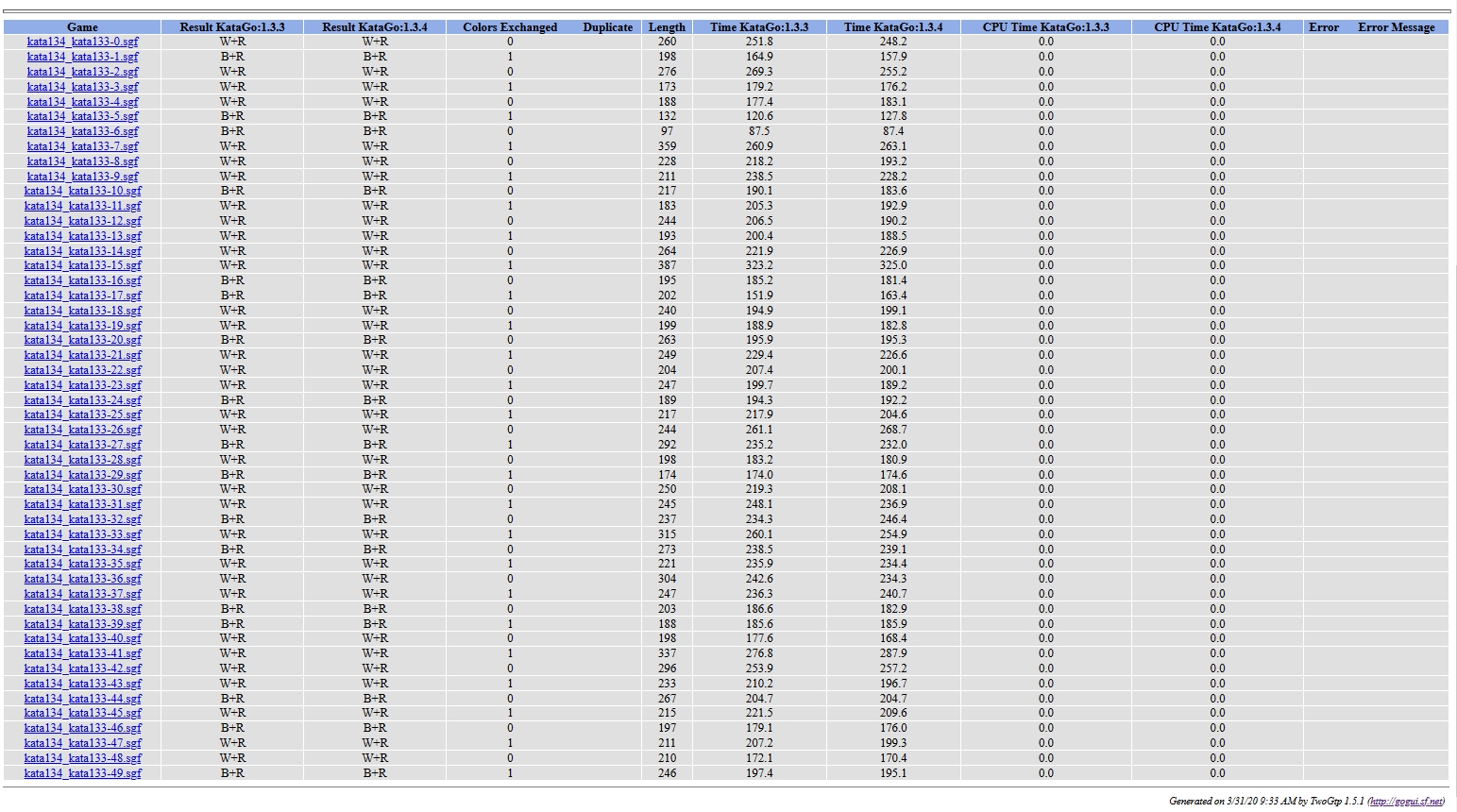
Task: Click the Result KataGo:1.3.3 column header
Action: [232, 27]
